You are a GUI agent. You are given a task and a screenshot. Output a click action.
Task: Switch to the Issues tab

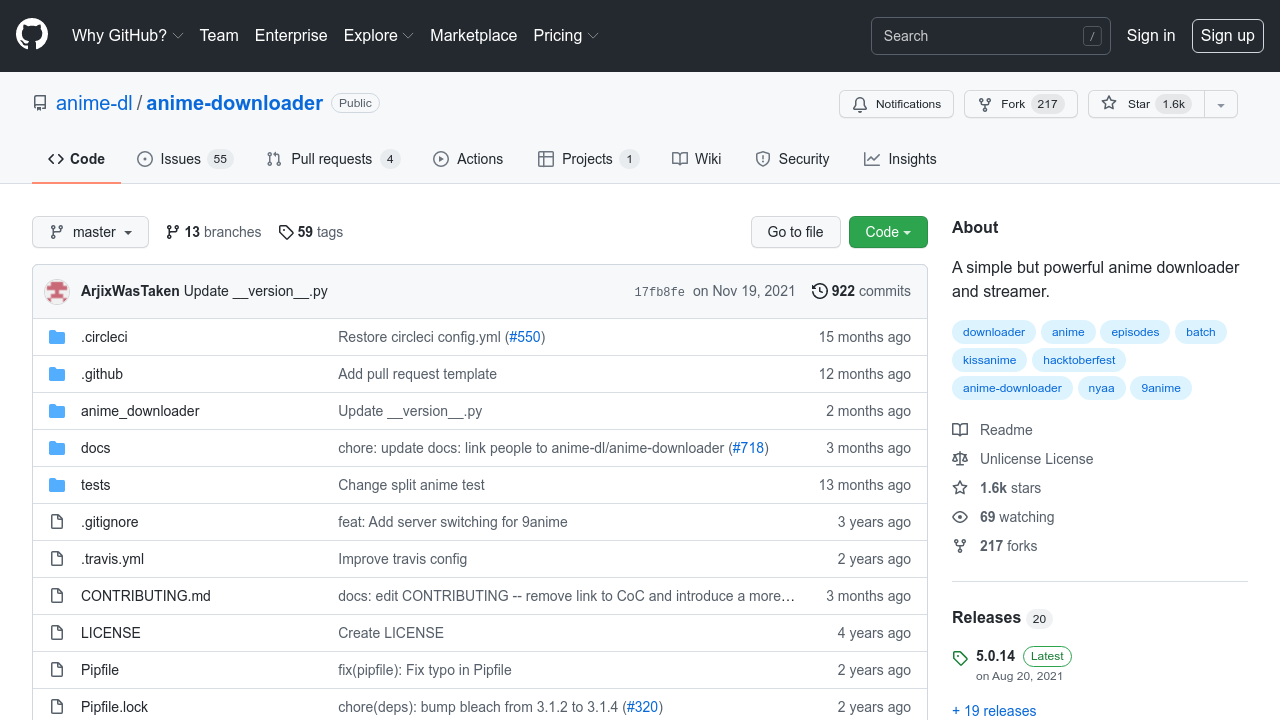184,159
